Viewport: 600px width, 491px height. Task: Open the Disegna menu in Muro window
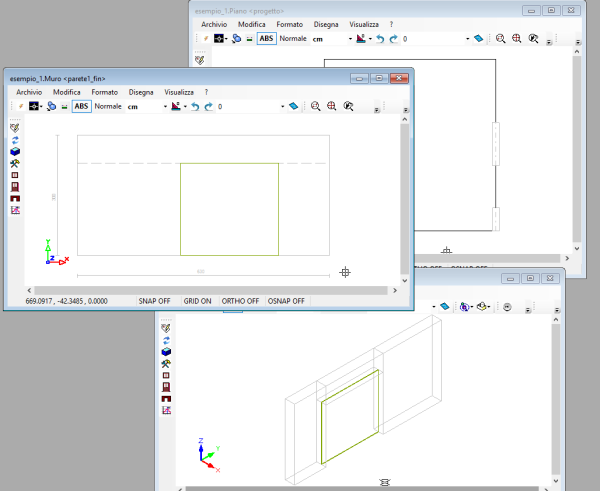(142, 91)
